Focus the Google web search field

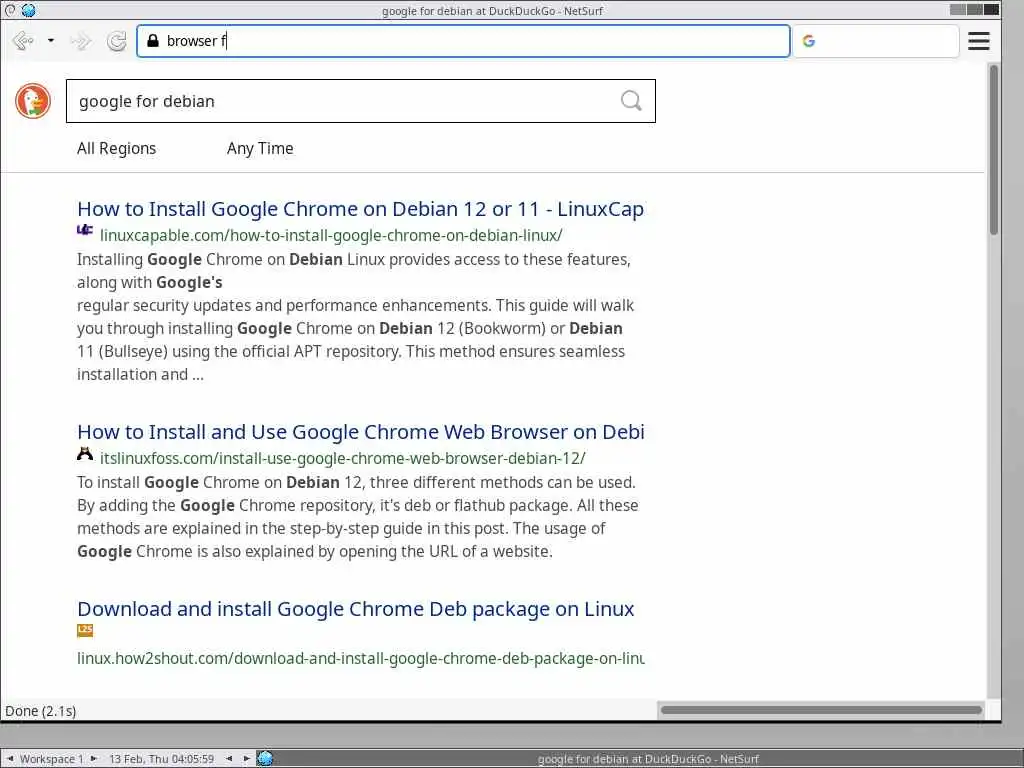tap(876, 41)
